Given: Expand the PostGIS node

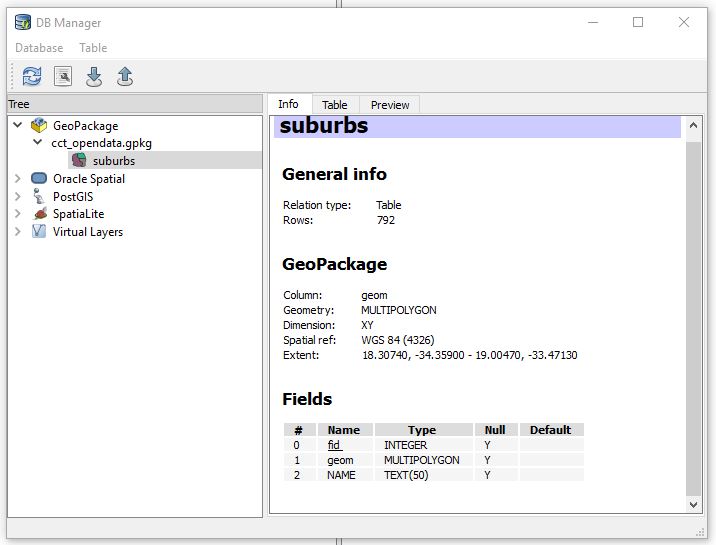Looking at the screenshot, I should pyautogui.click(x=18, y=196).
